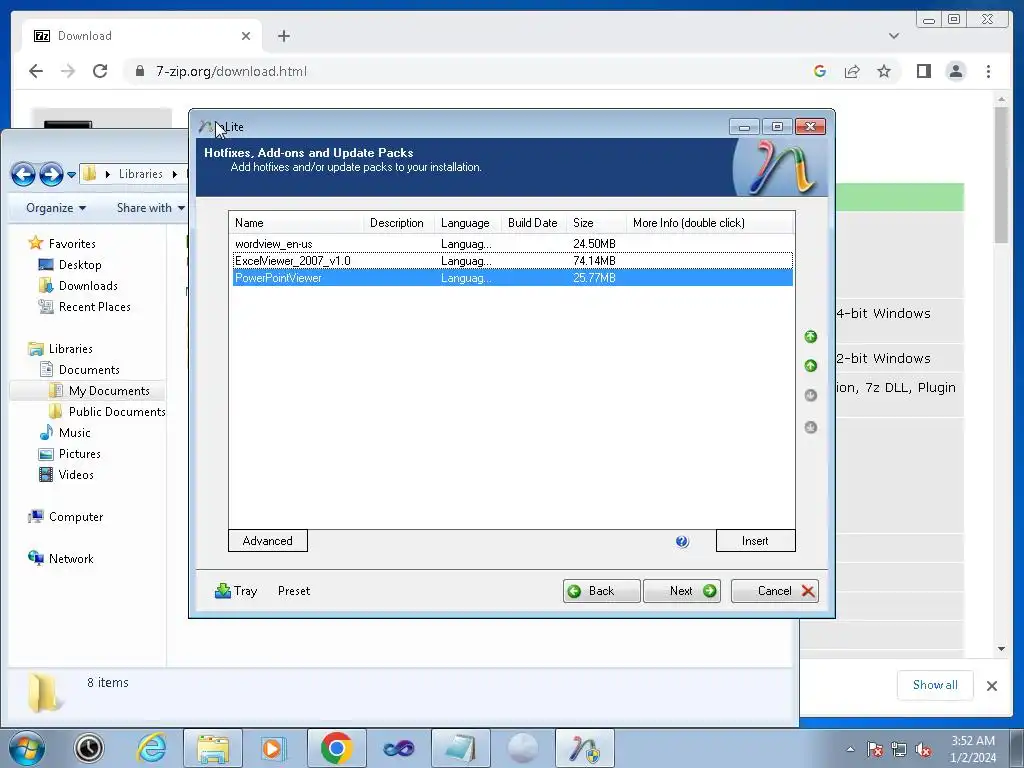The width and height of the screenshot is (1024, 768).
Task: Toggle Chrome side panel icon
Action: tap(923, 71)
